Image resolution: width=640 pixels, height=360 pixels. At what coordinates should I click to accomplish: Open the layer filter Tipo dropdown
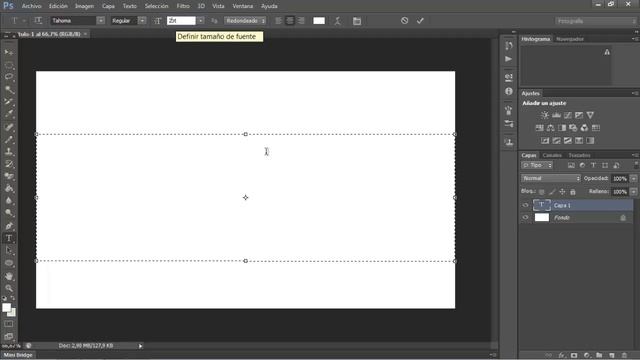(537, 165)
